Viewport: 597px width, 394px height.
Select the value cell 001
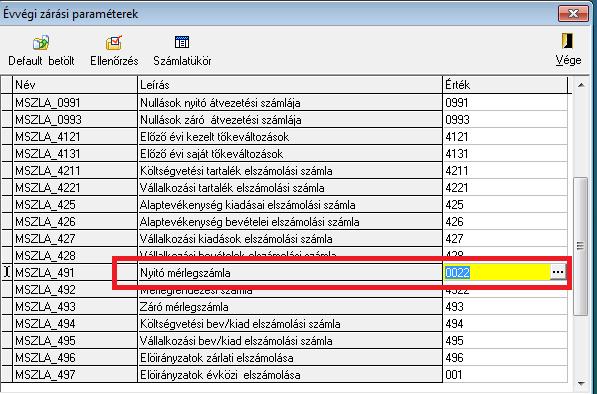pos(506,375)
